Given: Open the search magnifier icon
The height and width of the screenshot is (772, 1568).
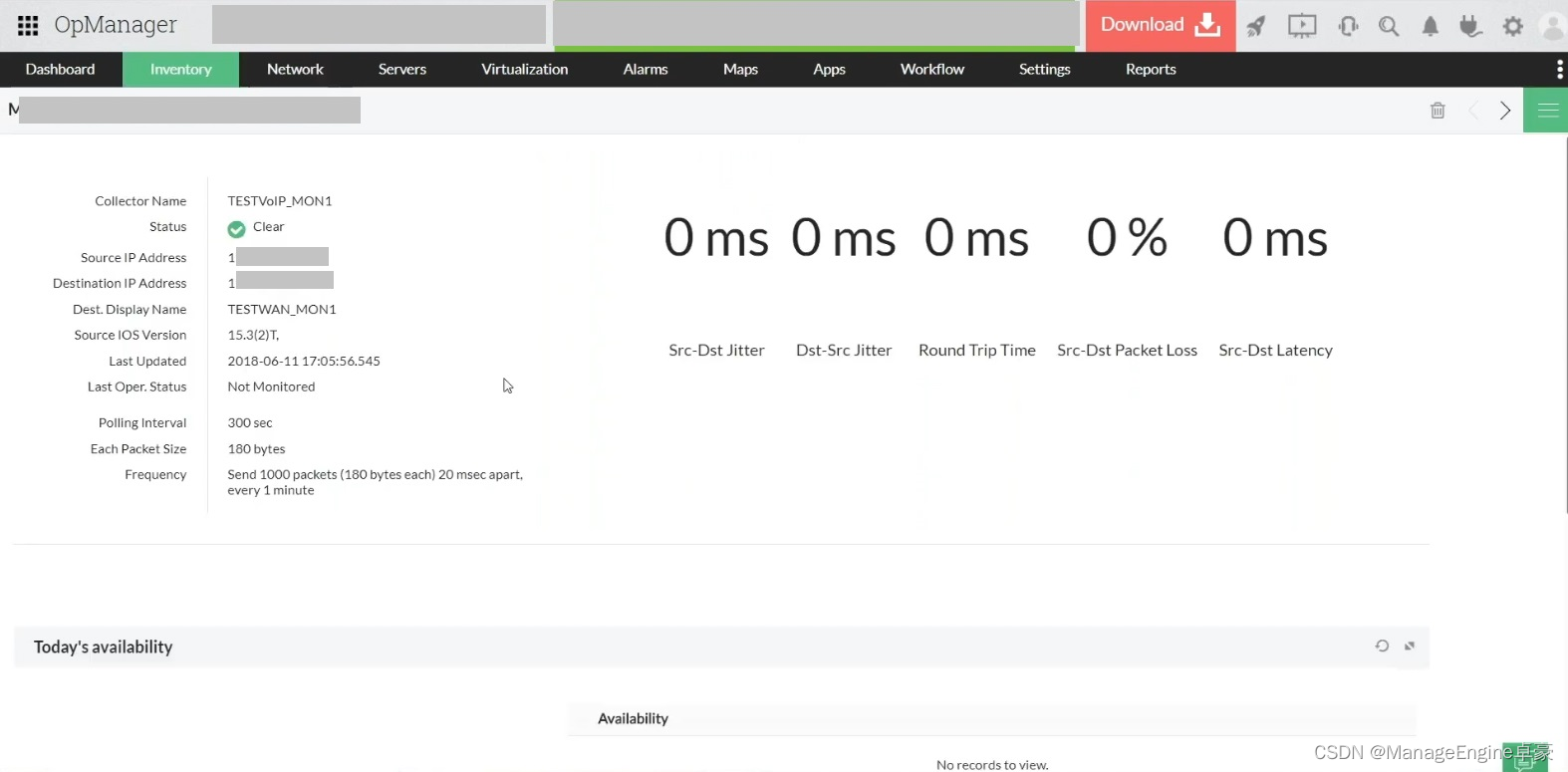Looking at the screenshot, I should [1389, 26].
